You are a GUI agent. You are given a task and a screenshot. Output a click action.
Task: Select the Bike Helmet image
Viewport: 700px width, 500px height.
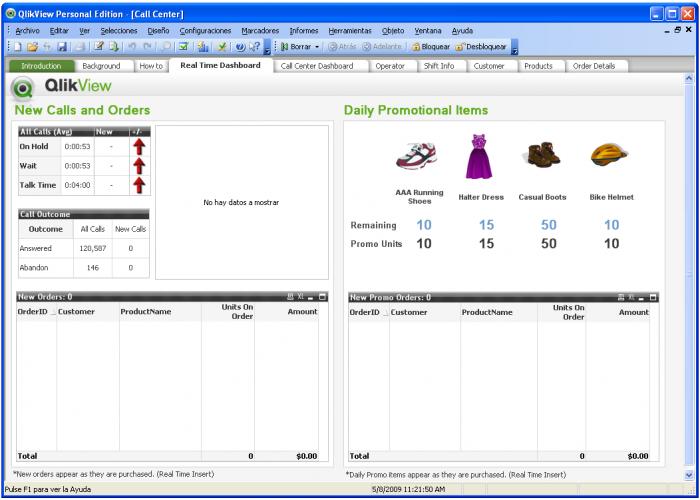pyautogui.click(x=609, y=155)
